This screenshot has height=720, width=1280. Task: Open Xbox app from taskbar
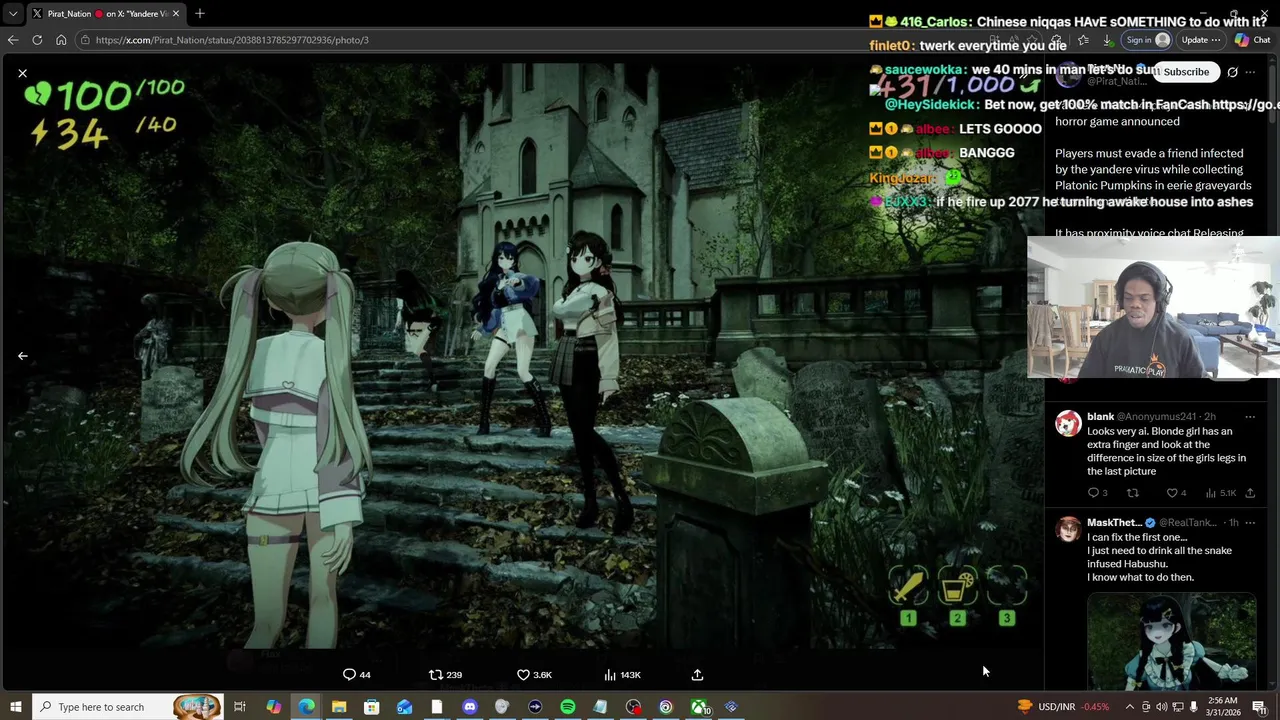click(699, 707)
